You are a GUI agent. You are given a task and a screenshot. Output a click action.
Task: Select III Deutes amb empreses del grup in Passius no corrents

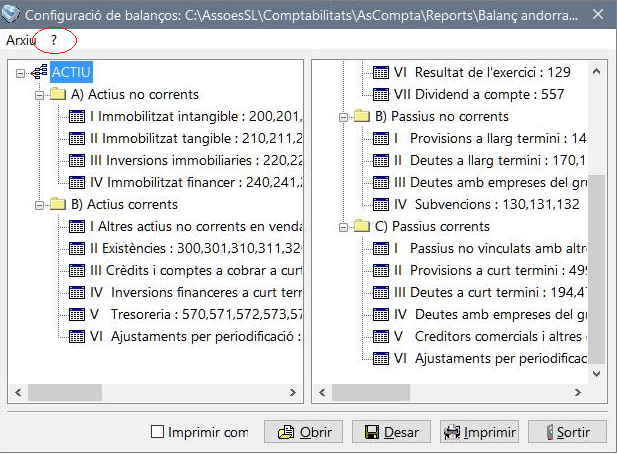490,183
